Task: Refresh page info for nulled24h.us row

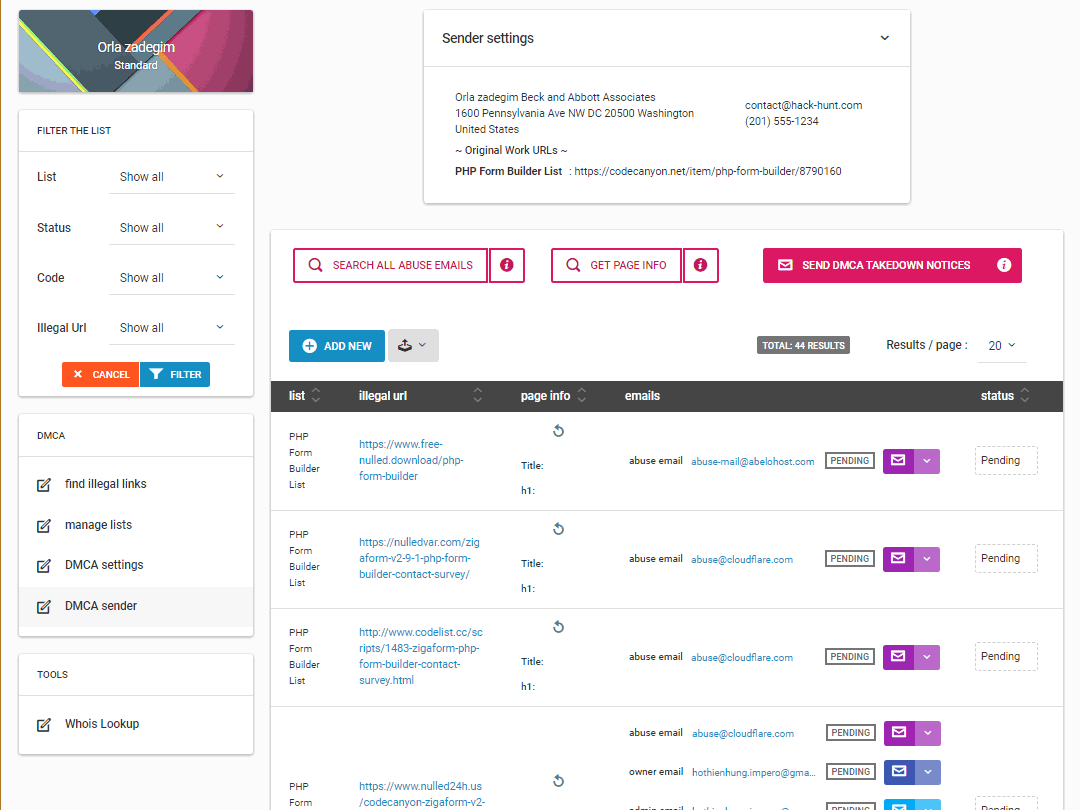Action: (559, 781)
